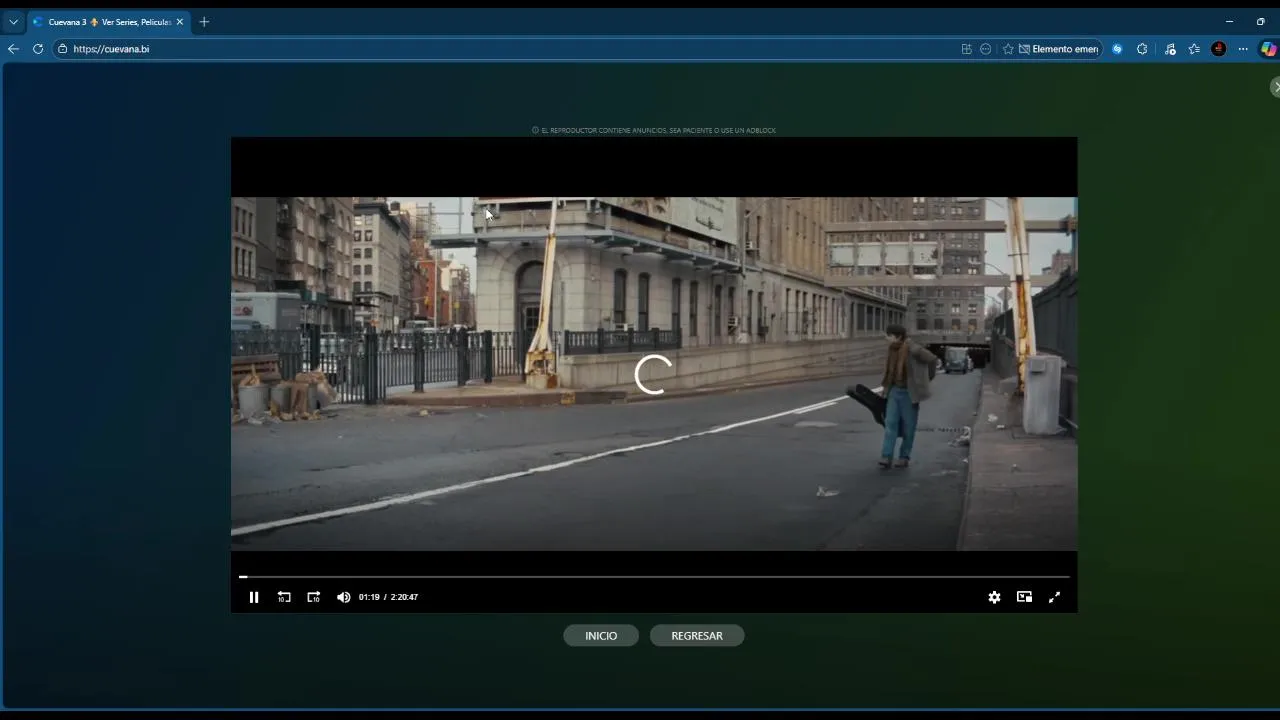Viewport: 1280px width, 720px height.
Task: Open the media control music icon
Action: [x=1170, y=49]
